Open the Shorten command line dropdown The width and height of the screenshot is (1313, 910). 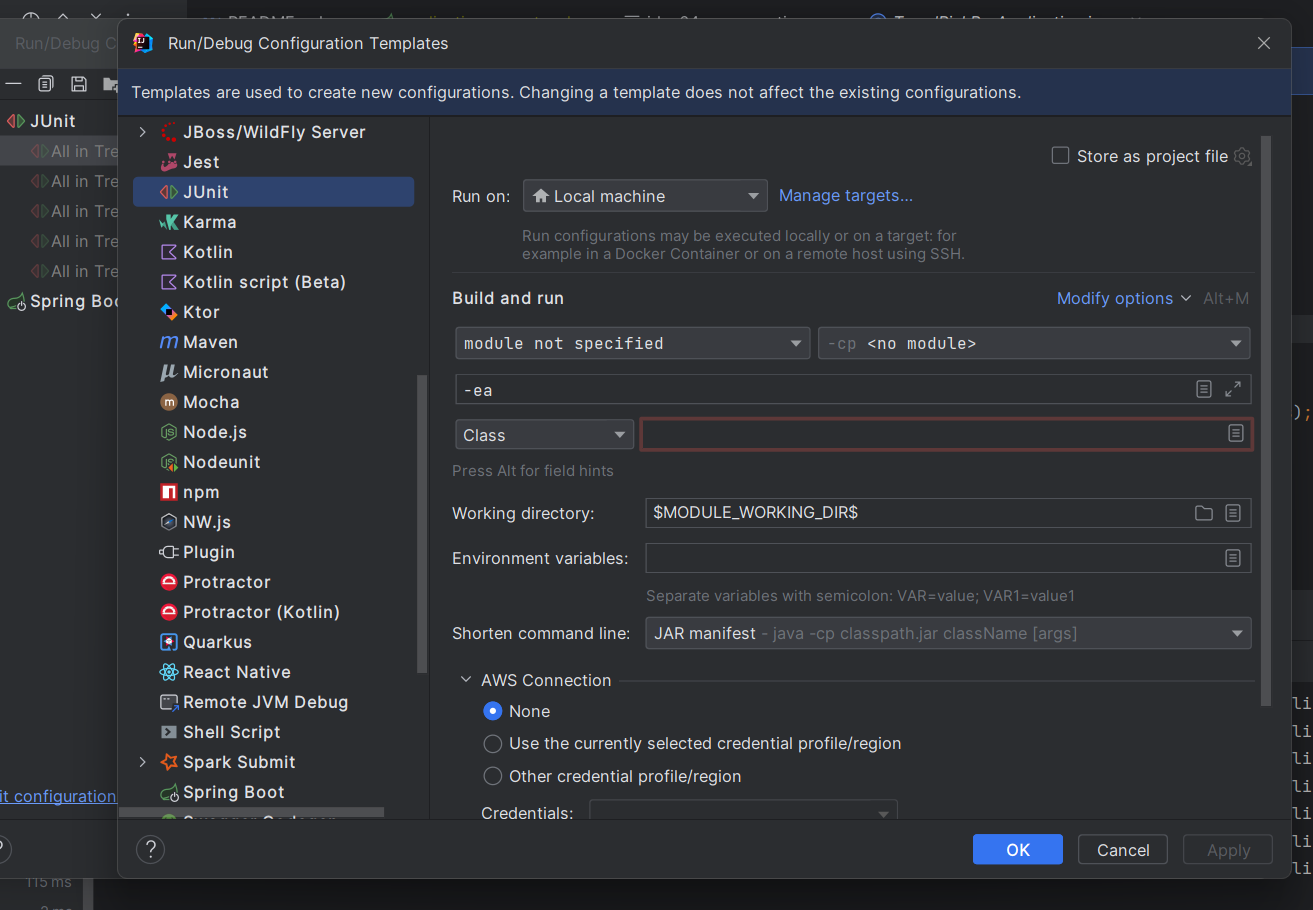click(948, 633)
